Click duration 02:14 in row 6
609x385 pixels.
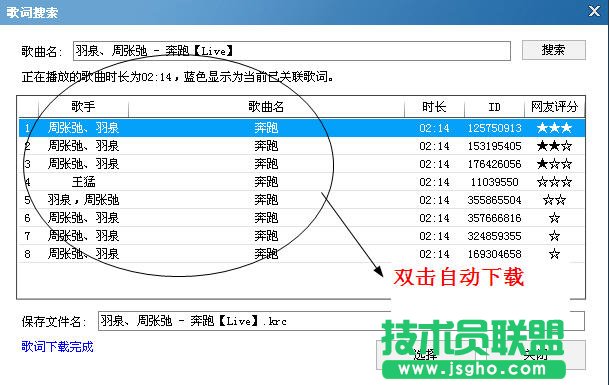tap(434, 218)
